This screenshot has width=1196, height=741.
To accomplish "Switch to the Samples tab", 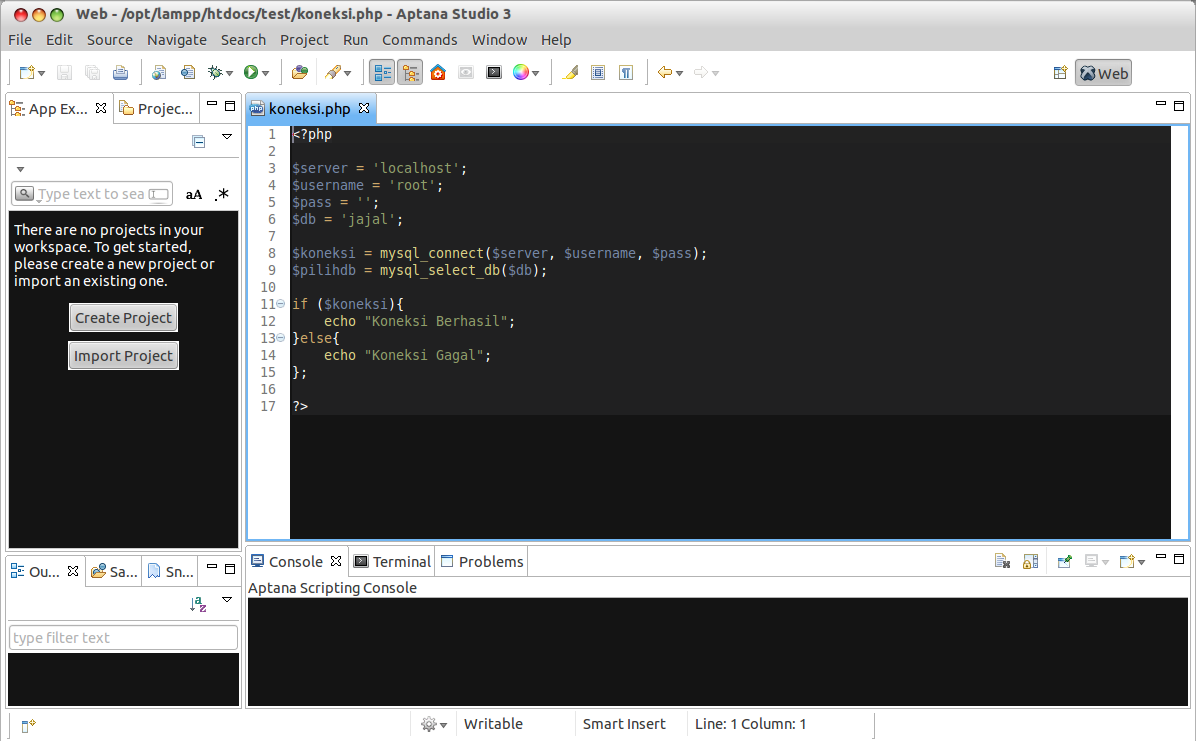I will (x=114, y=571).
